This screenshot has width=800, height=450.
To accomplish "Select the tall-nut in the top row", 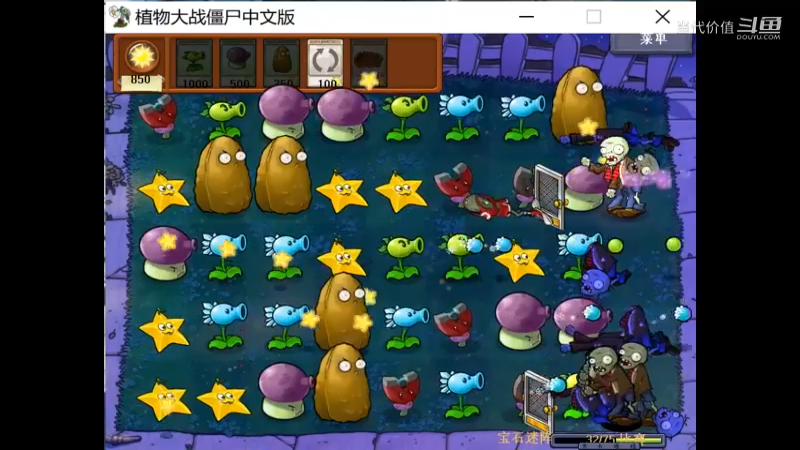I will (x=577, y=104).
